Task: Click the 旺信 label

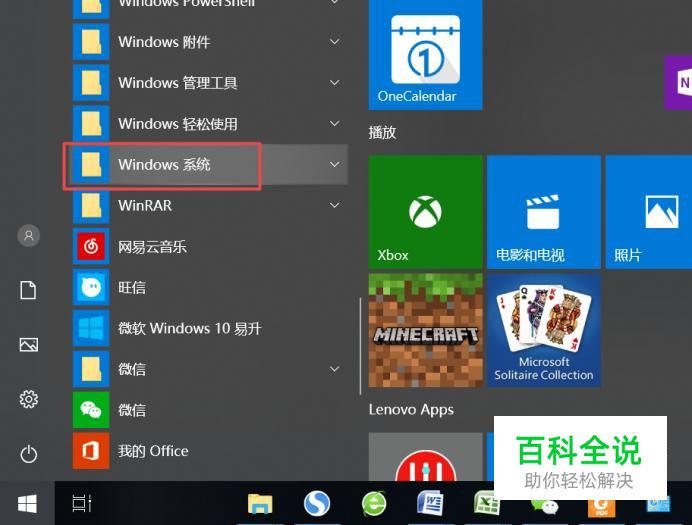Action: coord(132,288)
